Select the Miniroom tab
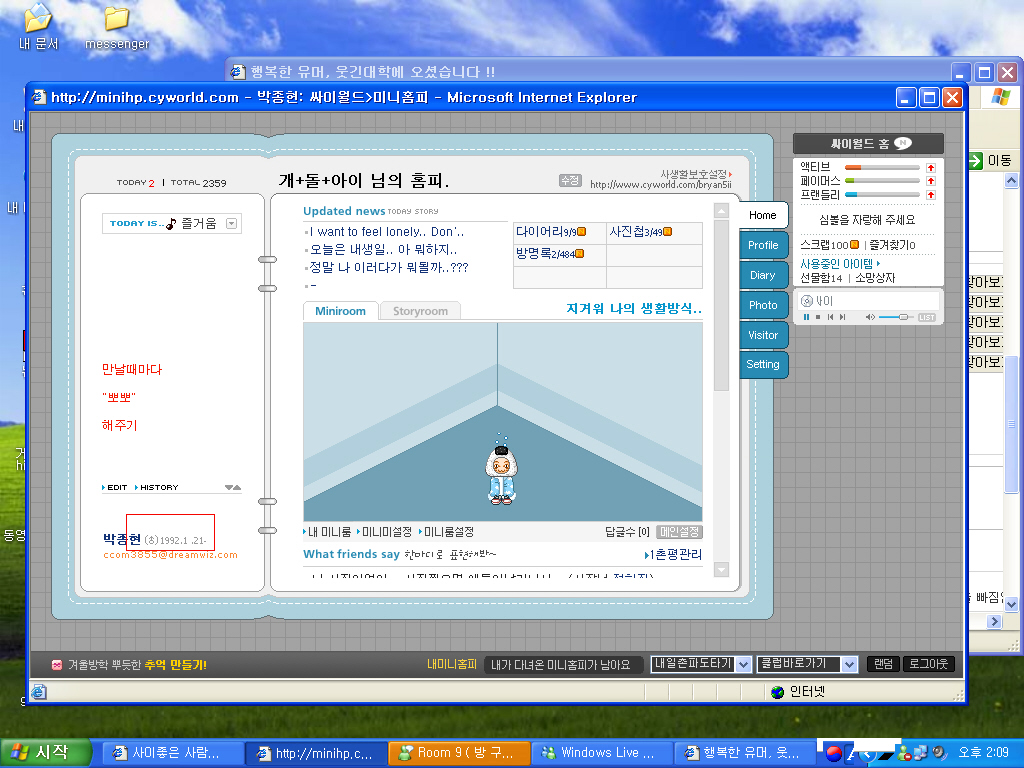 coord(340,312)
